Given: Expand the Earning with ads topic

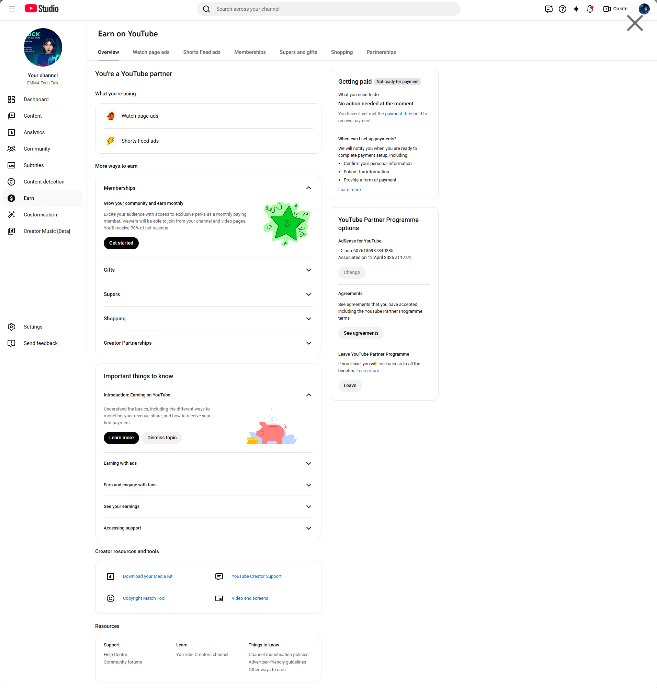Looking at the screenshot, I should pos(309,463).
